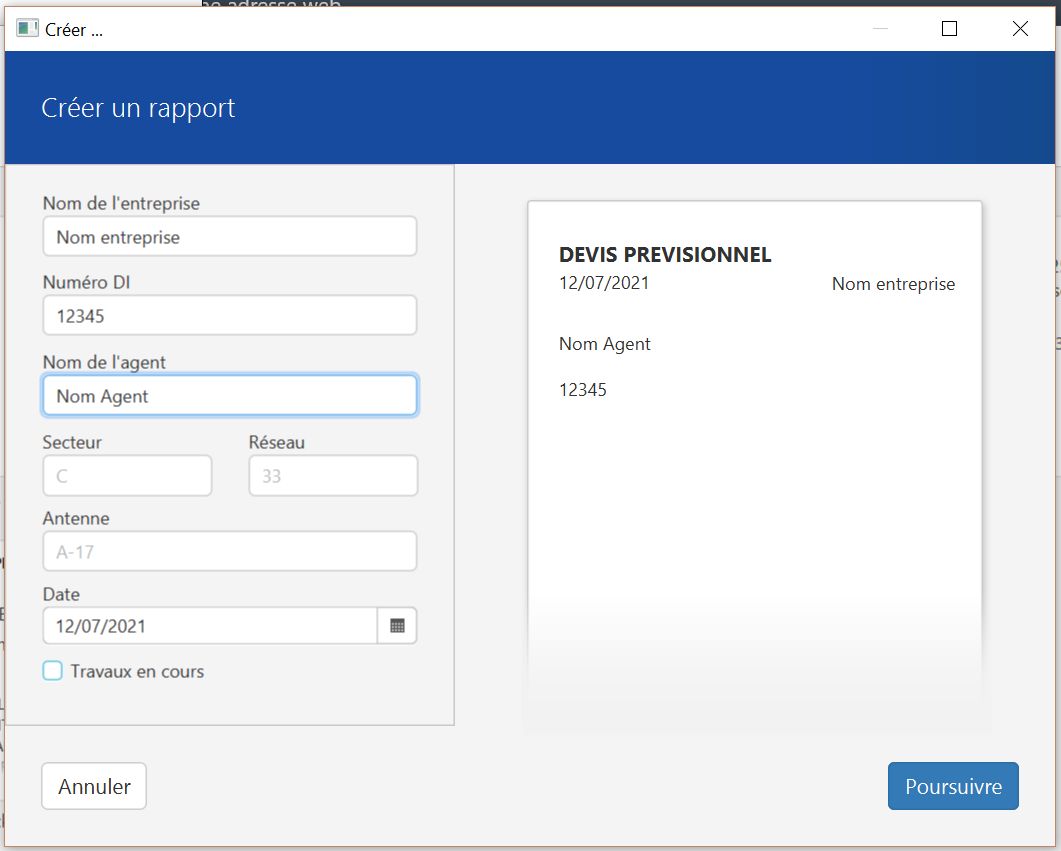Click the Créer un rapport header title
Image resolution: width=1061 pixels, height=851 pixels.
click(138, 108)
